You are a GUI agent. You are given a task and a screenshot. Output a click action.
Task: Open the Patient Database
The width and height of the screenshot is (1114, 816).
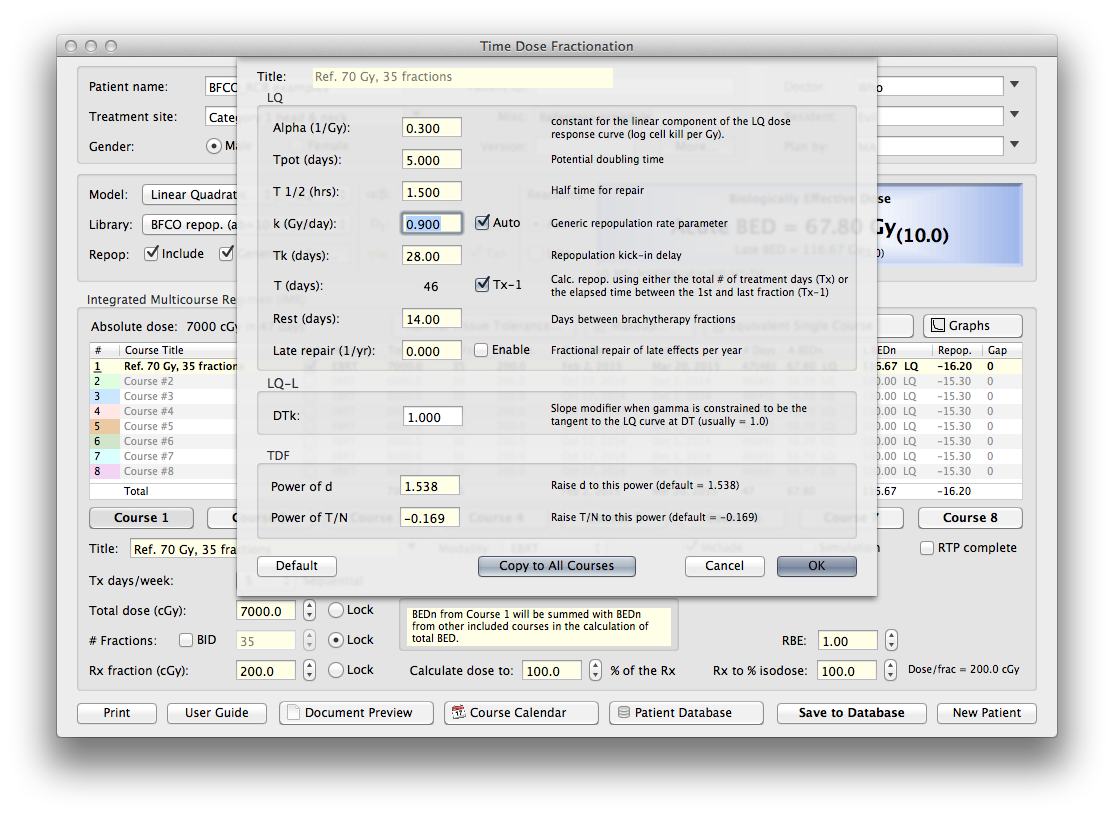685,713
